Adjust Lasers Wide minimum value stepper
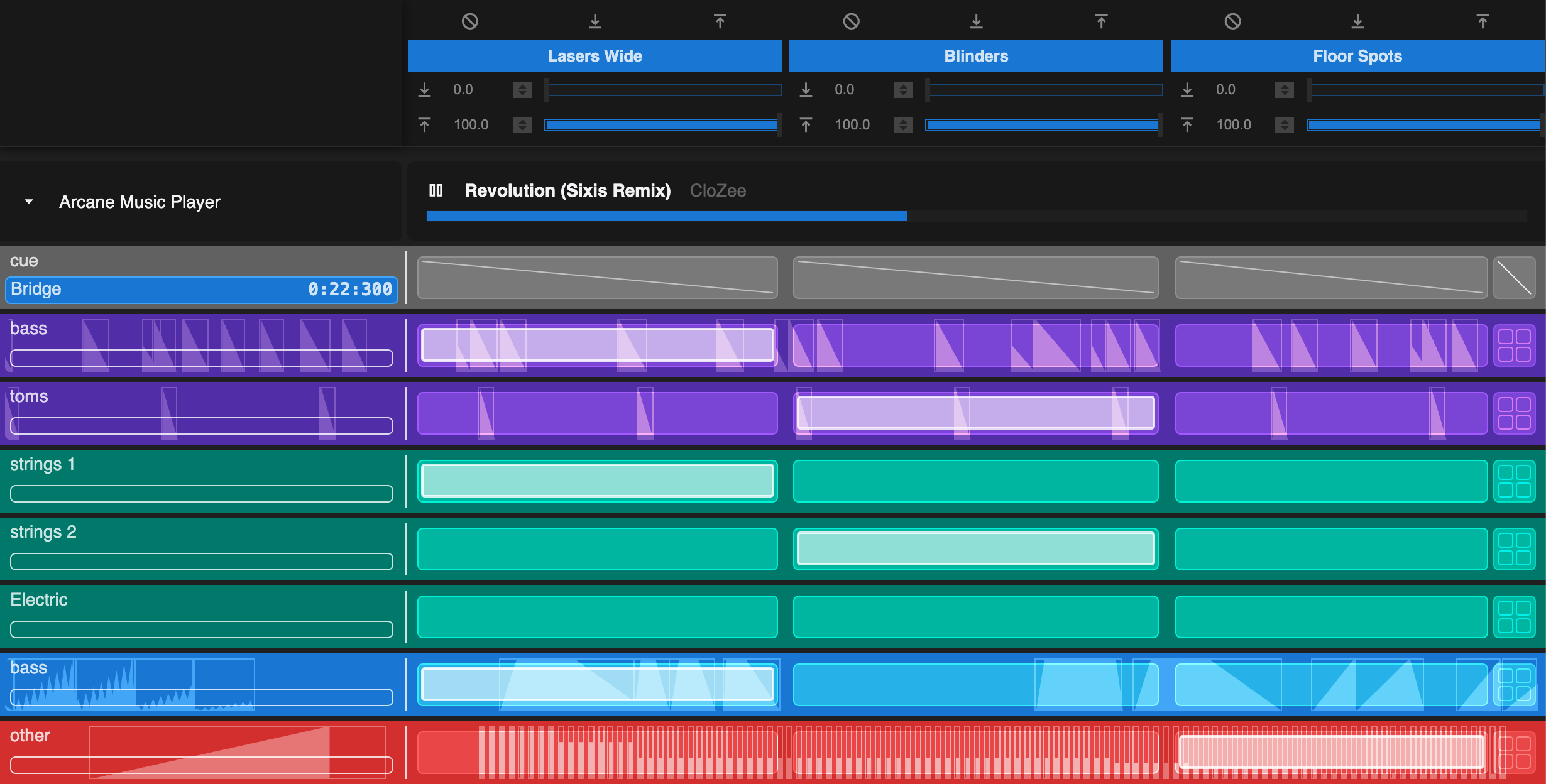The width and height of the screenshot is (1546, 784). 522,90
